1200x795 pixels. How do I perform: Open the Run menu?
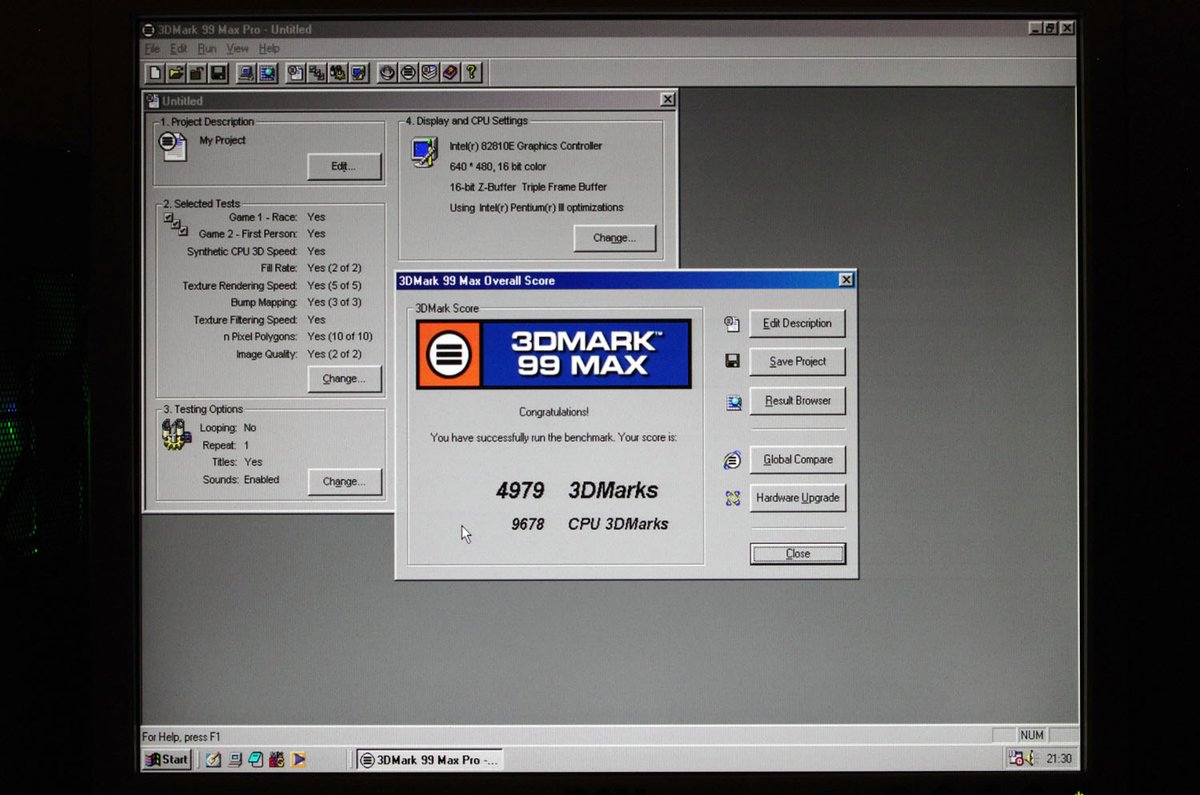pyautogui.click(x=207, y=48)
